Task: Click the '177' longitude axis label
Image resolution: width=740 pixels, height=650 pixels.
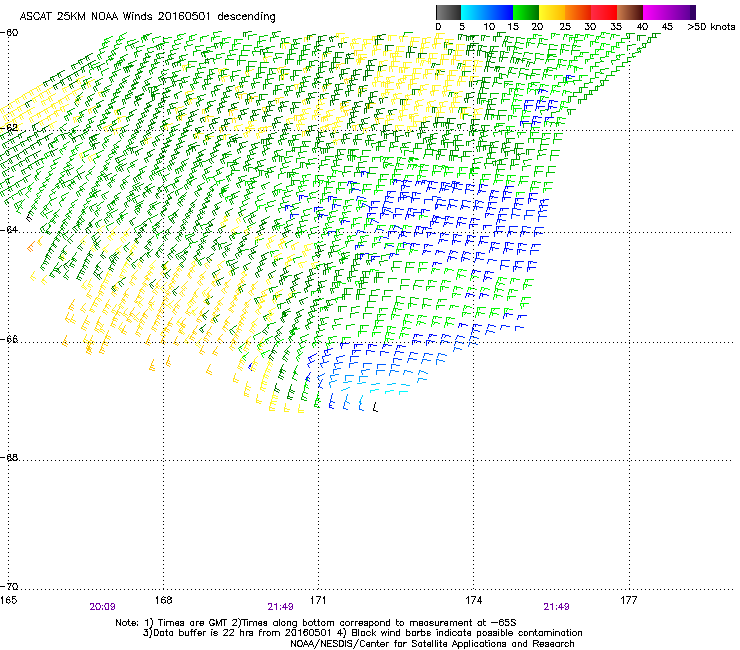Action: tap(629, 600)
